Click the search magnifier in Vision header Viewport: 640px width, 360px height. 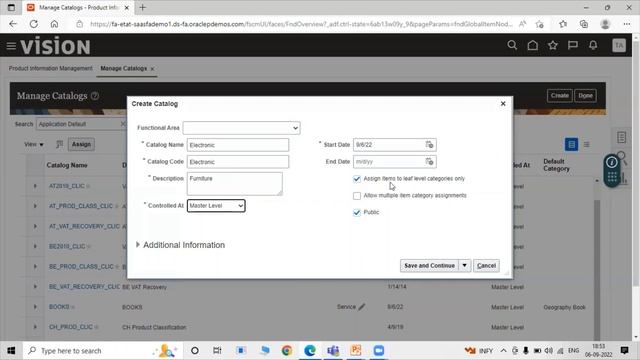pyautogui.click(x=512, y=45)
